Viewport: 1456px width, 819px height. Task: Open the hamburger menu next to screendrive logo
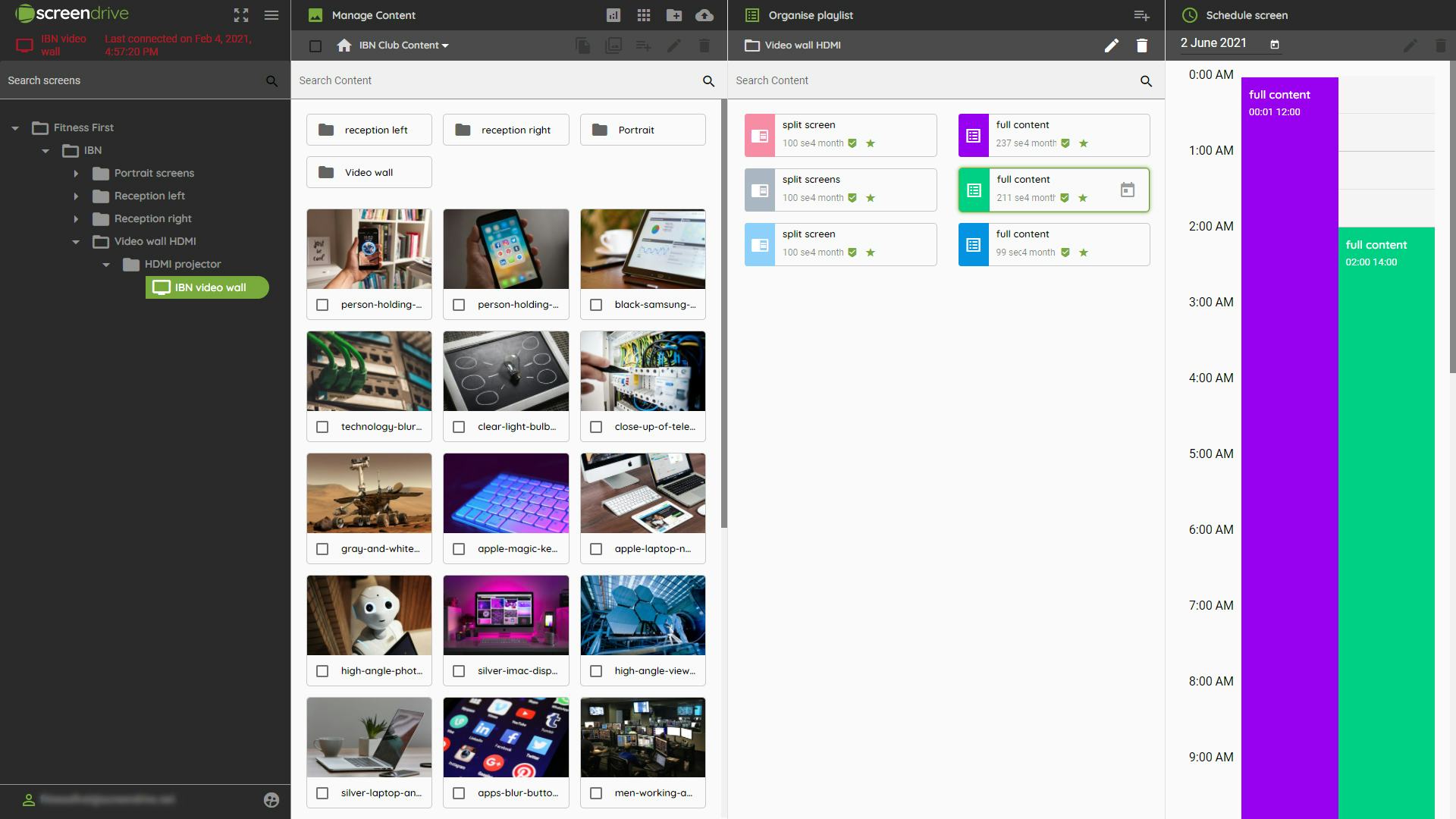tap(271, 15)
